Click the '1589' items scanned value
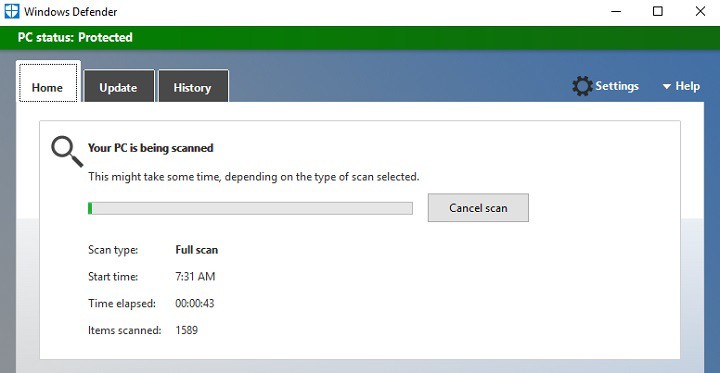720x373 pixels. coord(186,330)
